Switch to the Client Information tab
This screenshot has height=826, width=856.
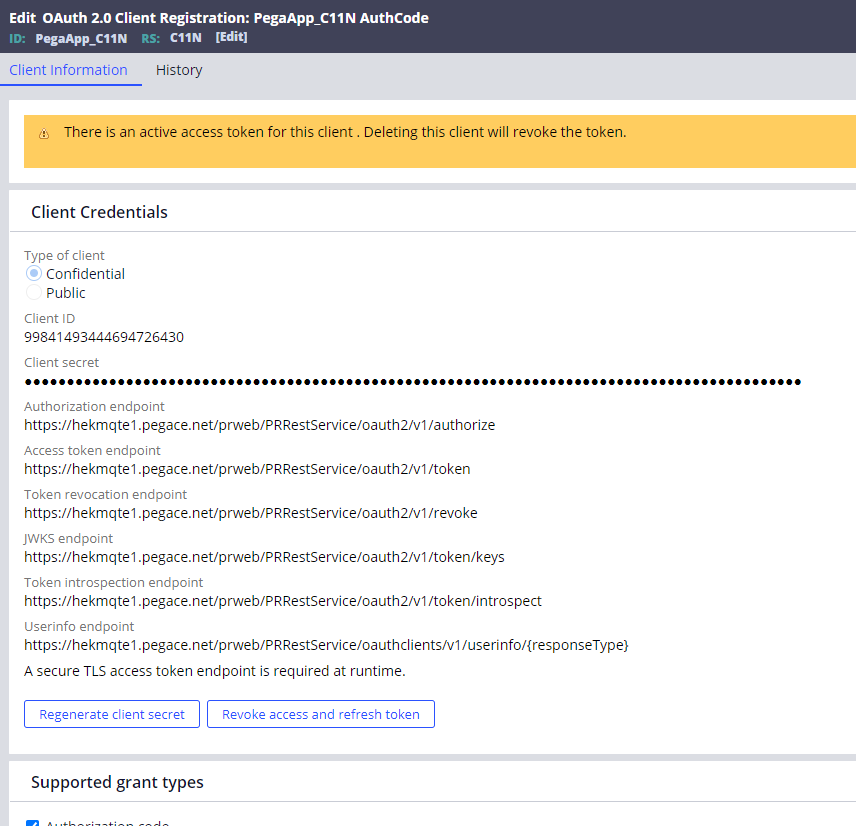(68, 70)
